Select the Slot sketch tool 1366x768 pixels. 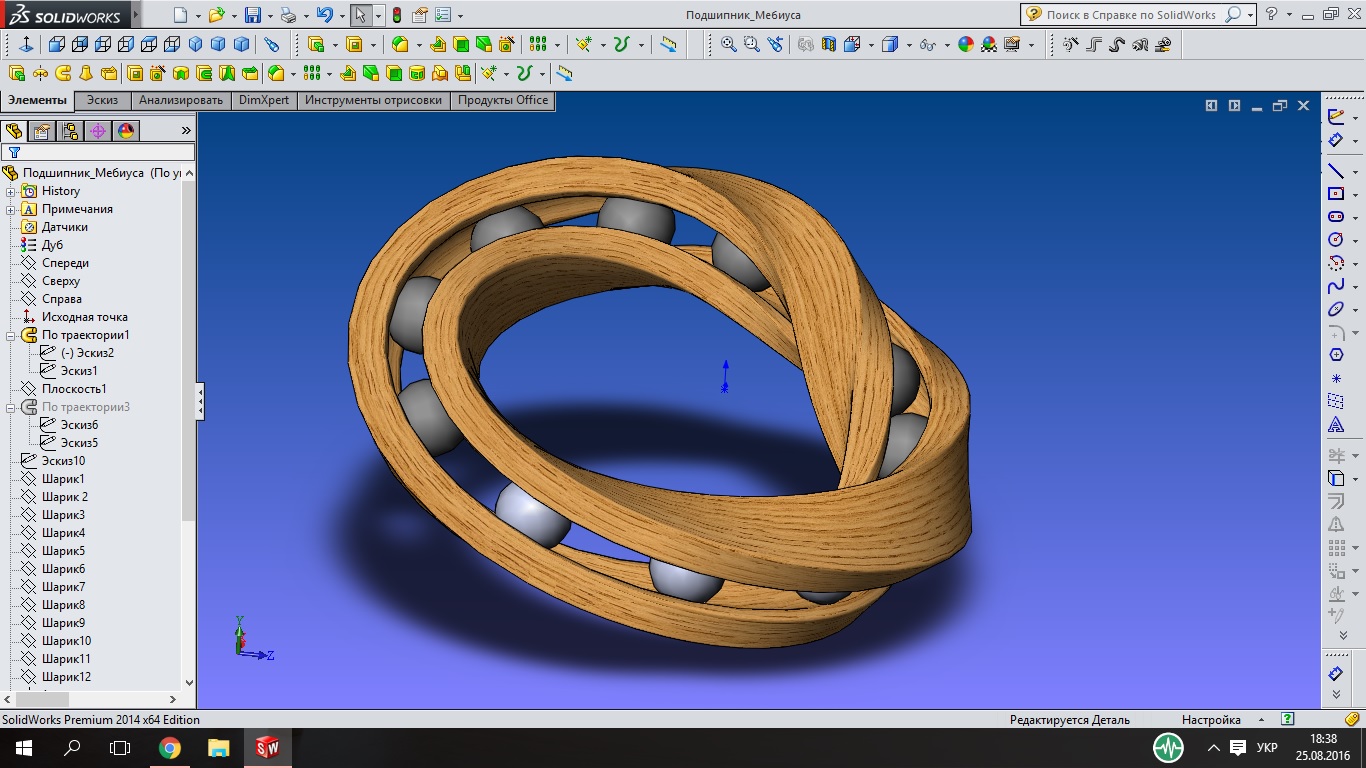point(1336,217)
